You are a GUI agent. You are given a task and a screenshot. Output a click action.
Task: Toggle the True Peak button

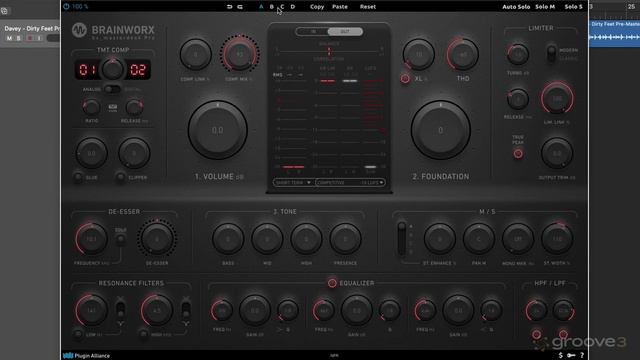click(518, 154)
